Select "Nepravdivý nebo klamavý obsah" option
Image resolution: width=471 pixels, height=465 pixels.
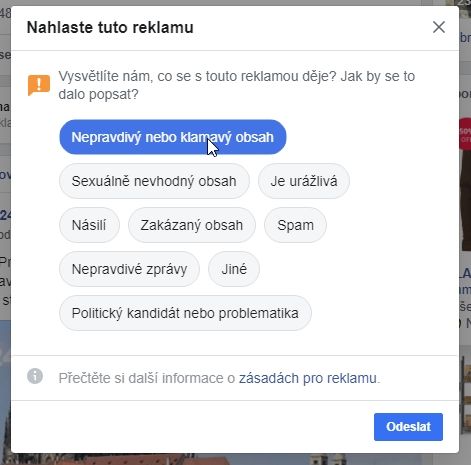(173, 137)
